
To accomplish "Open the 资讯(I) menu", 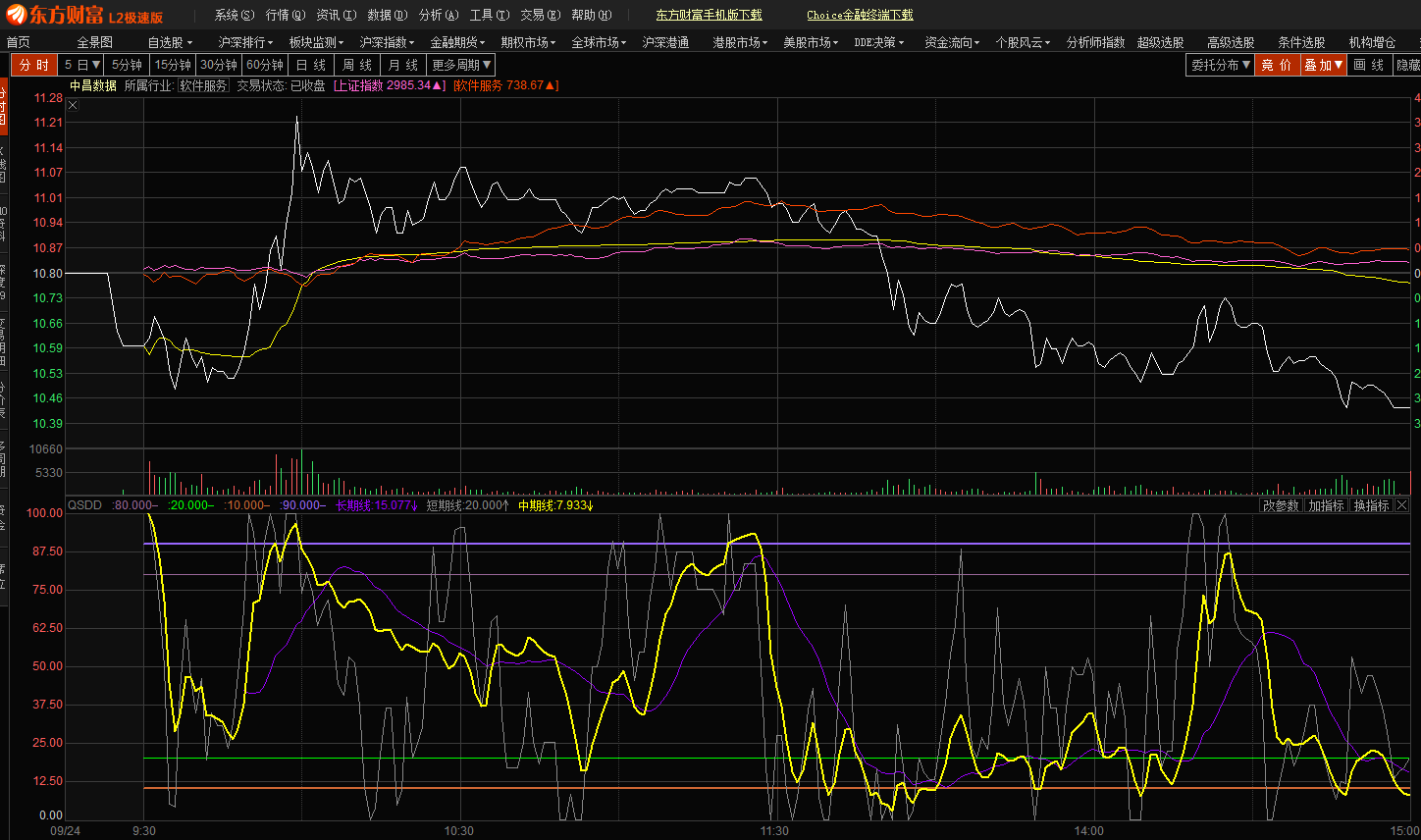I will coord(337,15).
